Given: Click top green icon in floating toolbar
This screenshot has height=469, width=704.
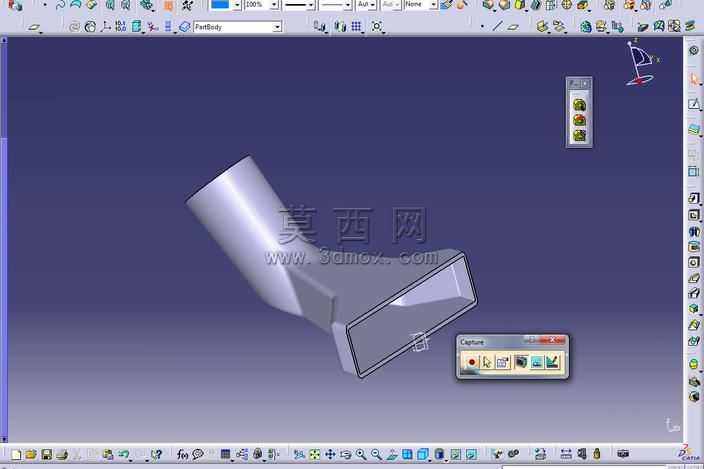Looking at the screenshot, I should (x=579, y=105).
